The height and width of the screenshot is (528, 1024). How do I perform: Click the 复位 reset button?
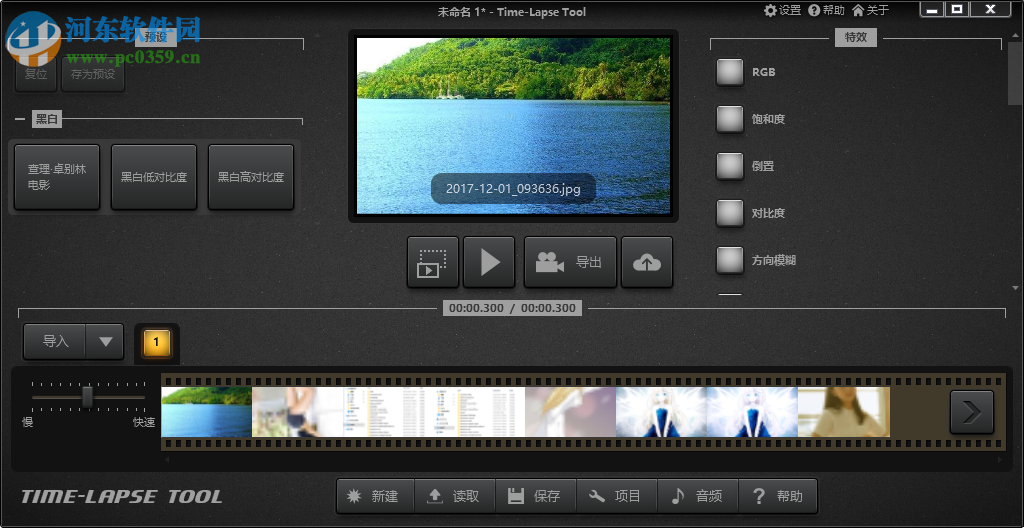click(x=36, y=74)
